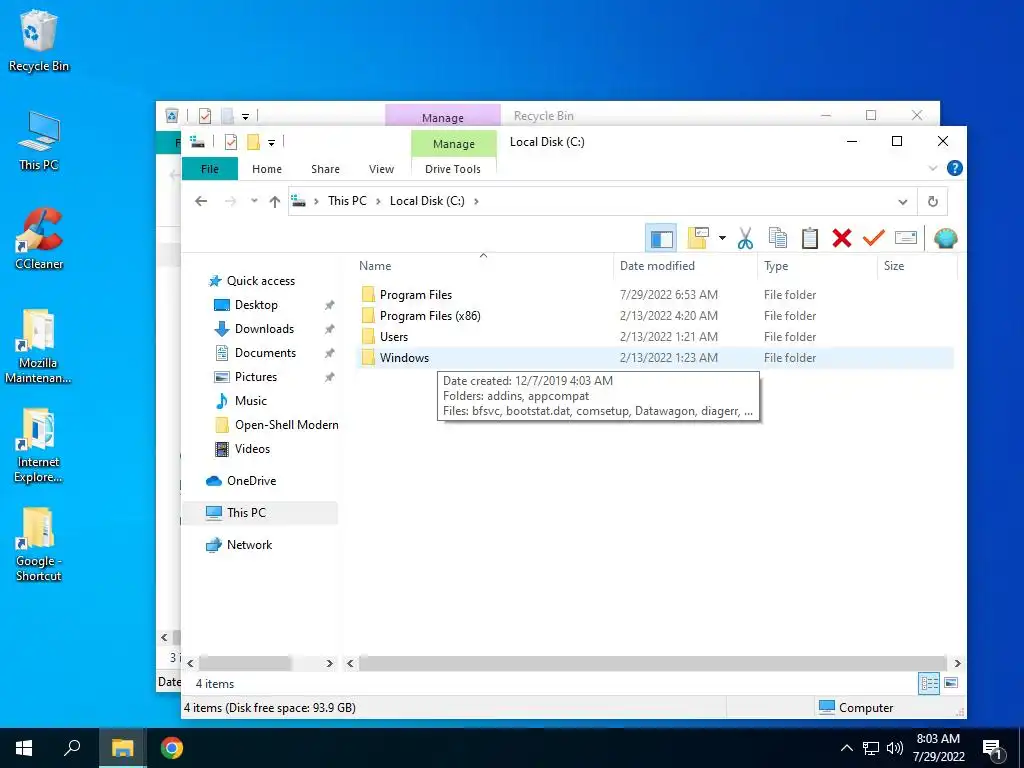Expand chevron after Local Disk (C:) breadcrumb

click(x=476, y=201)
